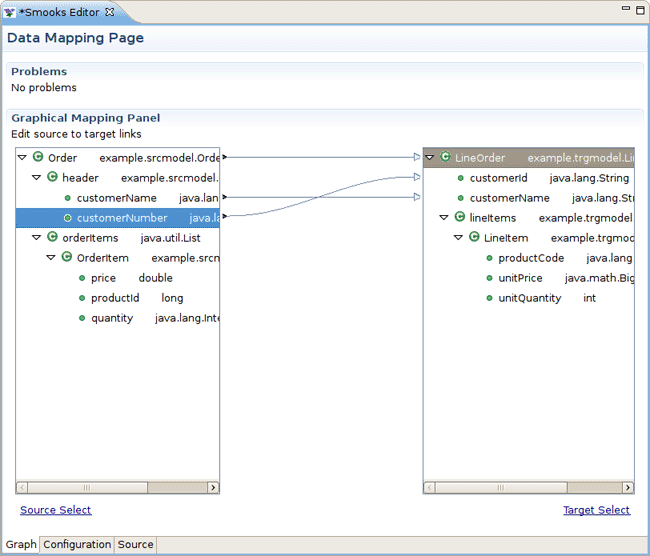650x556 pixels.
Task: Click the Source Select link
Action: click(x=55, y=510)
